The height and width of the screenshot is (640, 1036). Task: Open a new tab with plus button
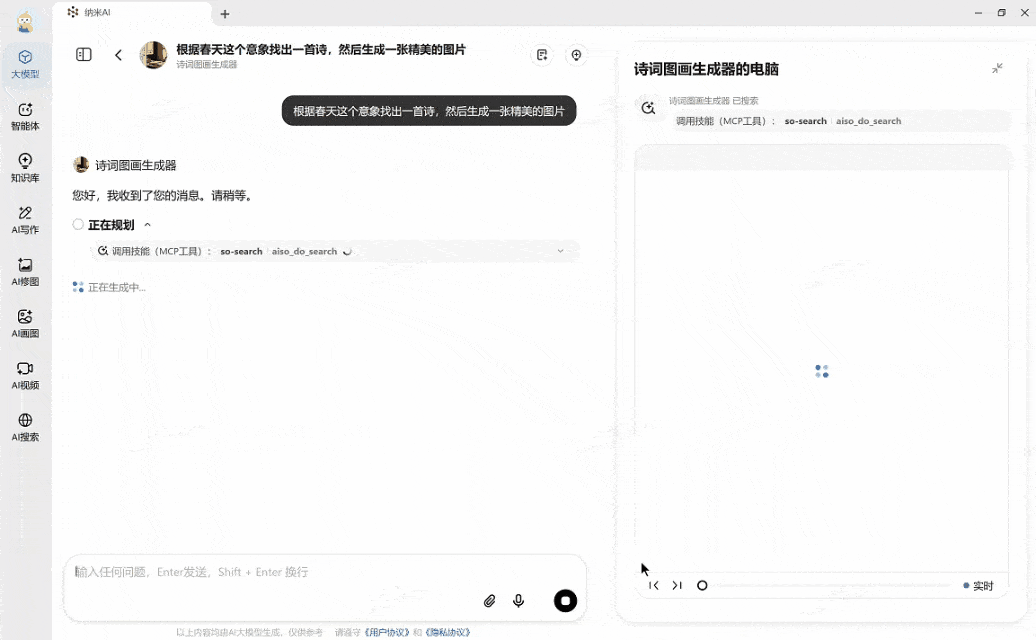pos(225,14)
